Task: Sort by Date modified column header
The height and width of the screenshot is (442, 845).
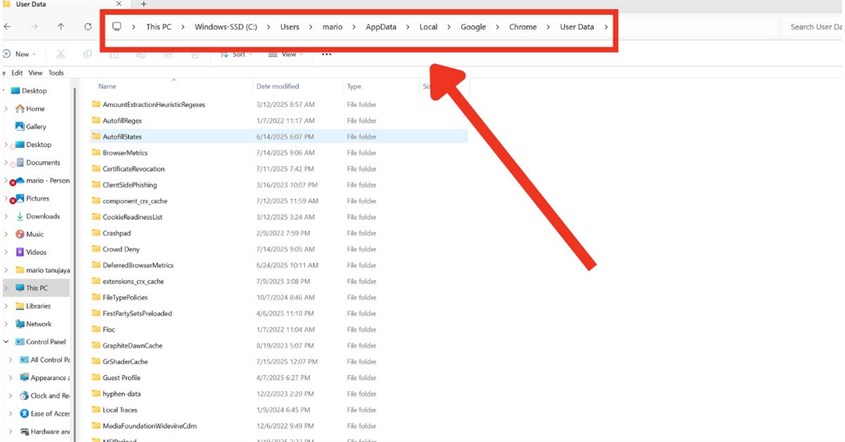Action: pos(278,86)
